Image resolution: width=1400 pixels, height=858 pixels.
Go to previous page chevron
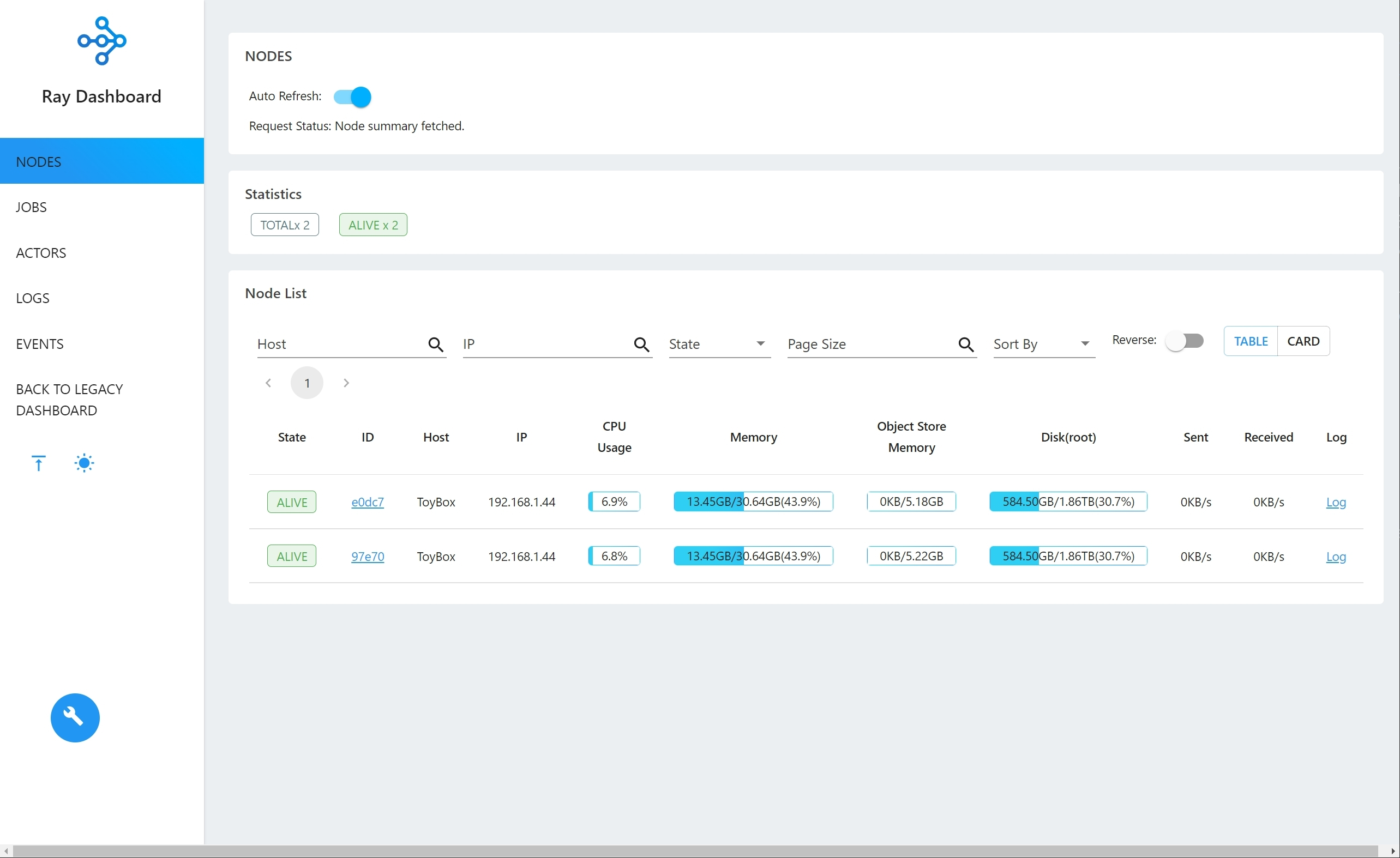268,383
